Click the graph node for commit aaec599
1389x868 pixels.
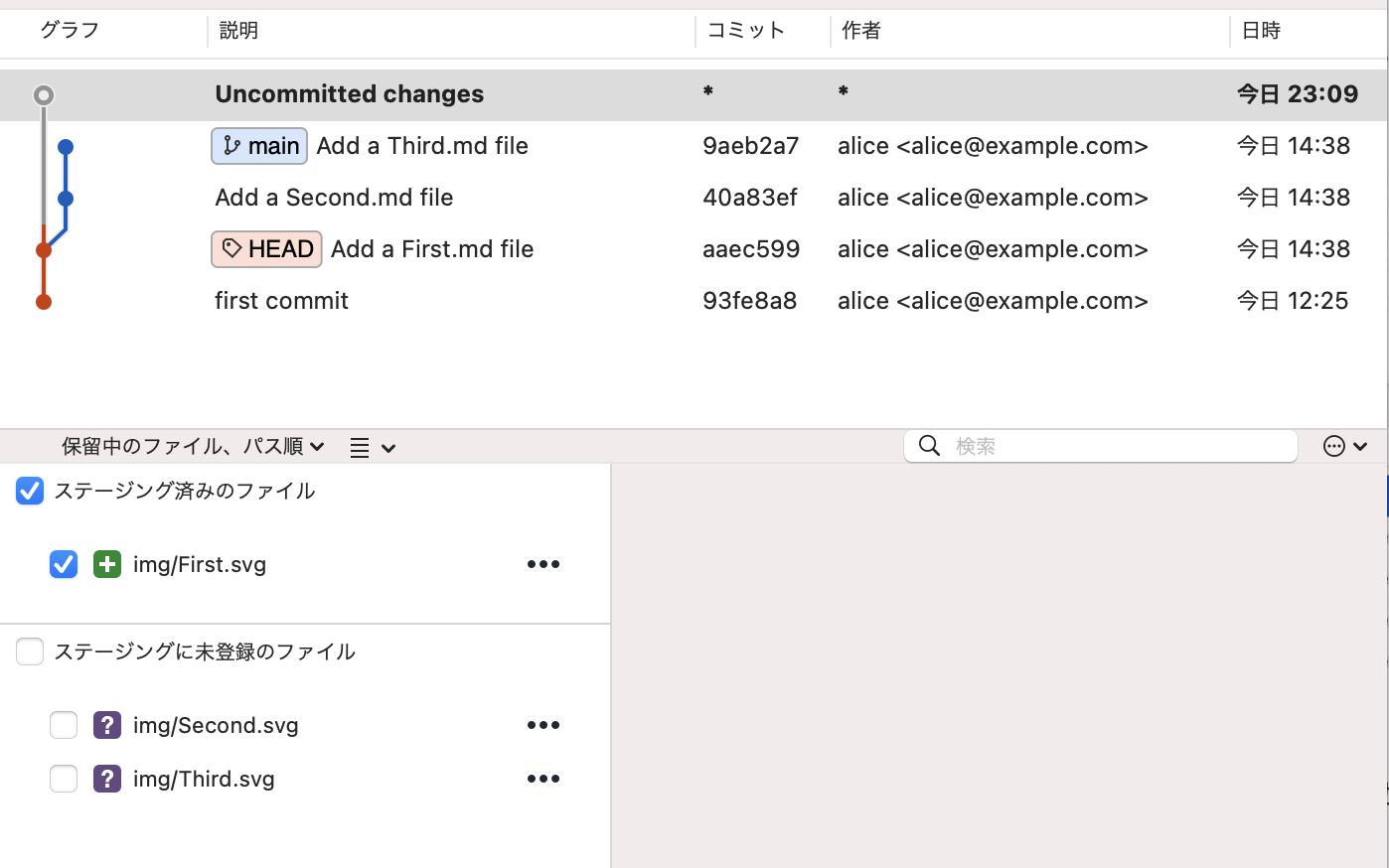(x=44, y=250)
